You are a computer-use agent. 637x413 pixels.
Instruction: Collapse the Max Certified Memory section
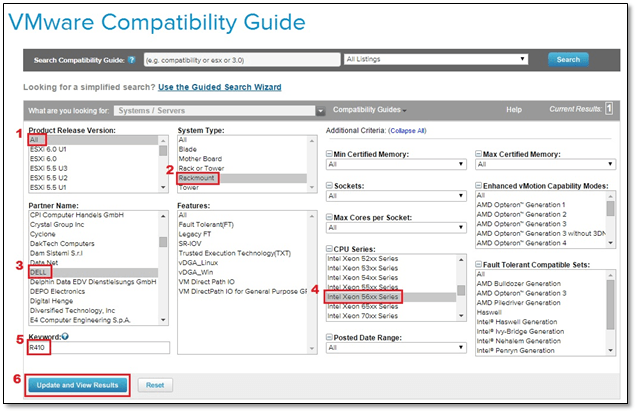pyautogui.click(x=479, y=154)
